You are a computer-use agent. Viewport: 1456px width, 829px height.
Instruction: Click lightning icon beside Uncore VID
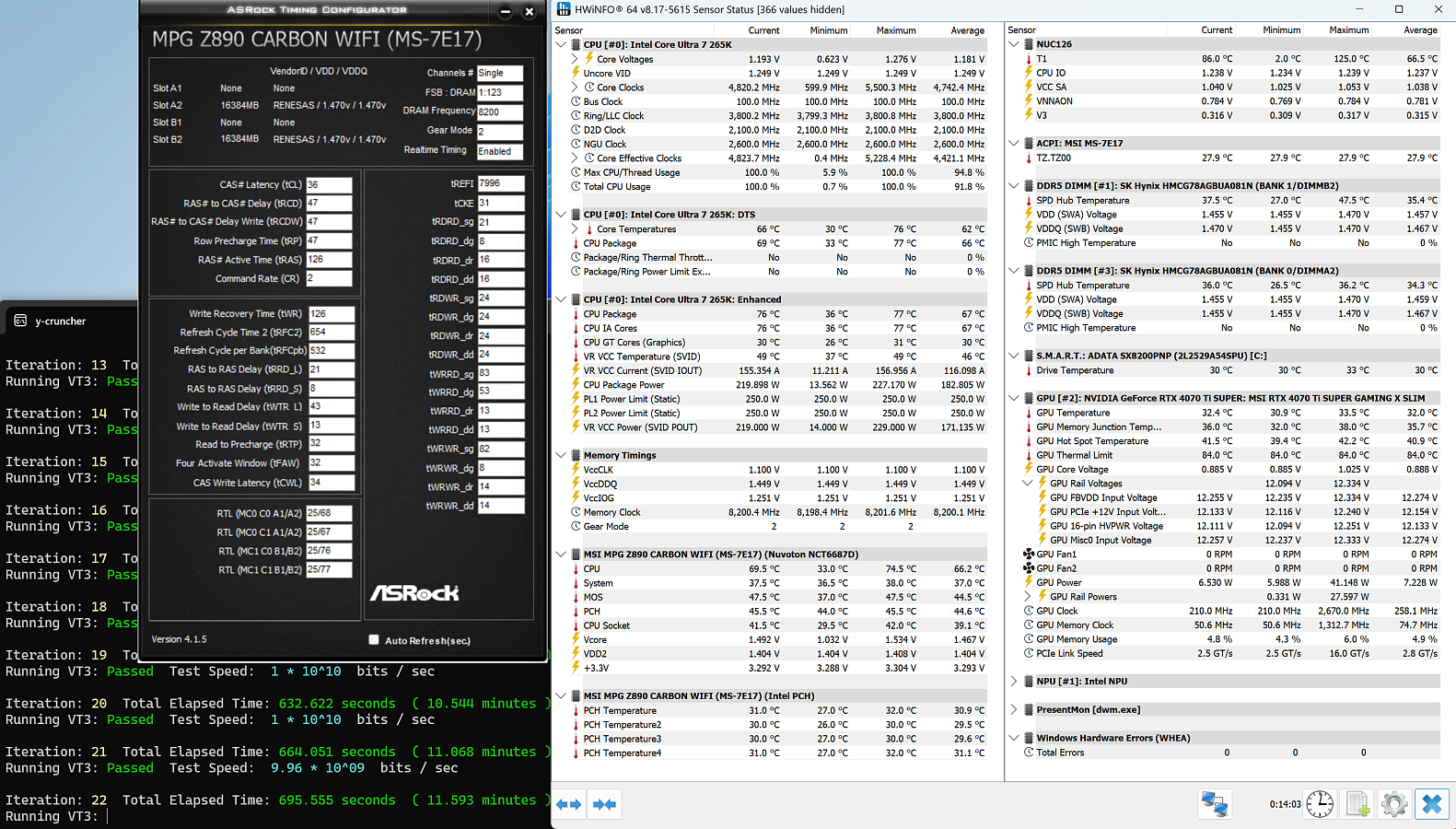576,74
